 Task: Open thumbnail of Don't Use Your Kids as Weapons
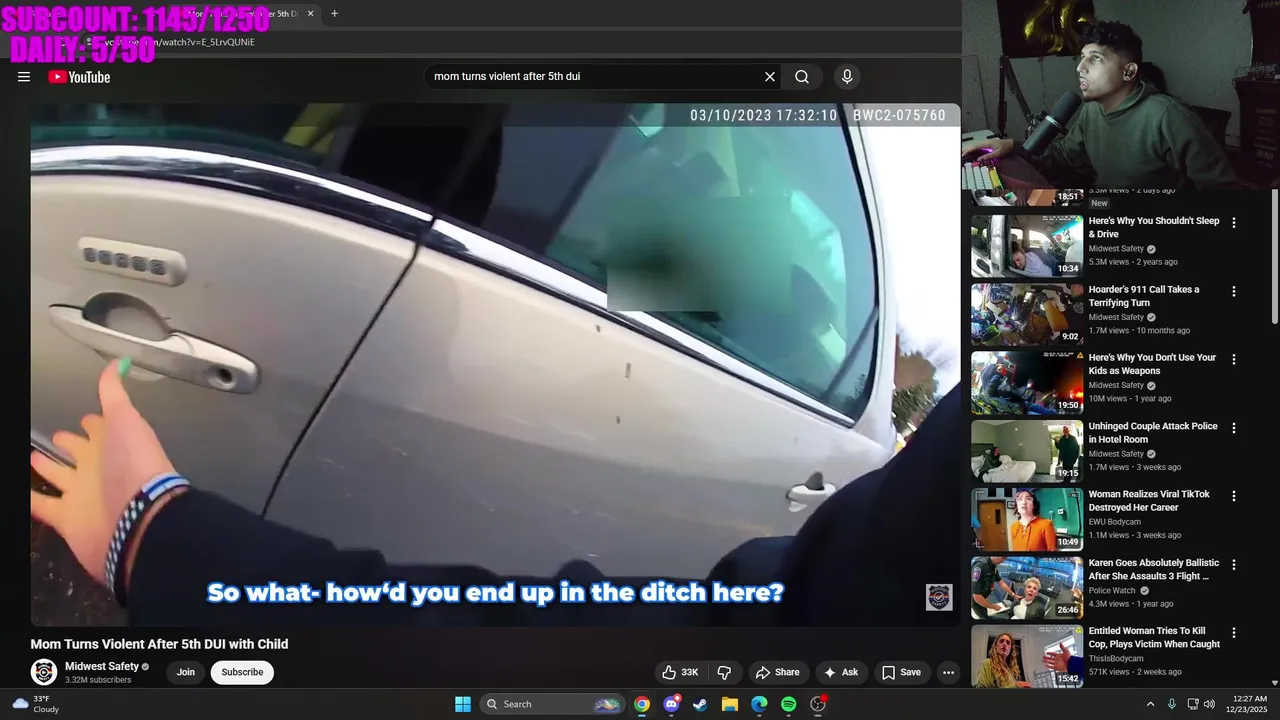[x=1027, y=382]
